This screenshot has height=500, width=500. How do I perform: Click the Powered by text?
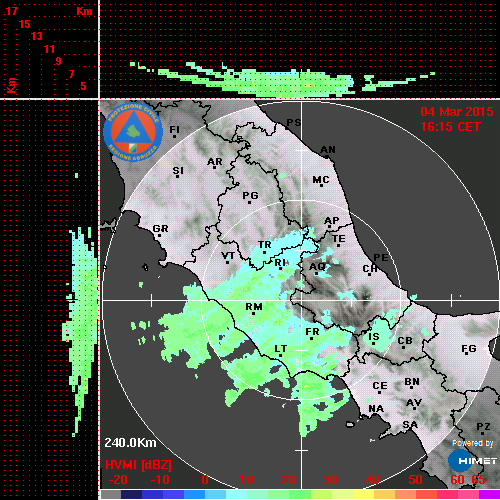pyautogui.click(x=472, y=443)
